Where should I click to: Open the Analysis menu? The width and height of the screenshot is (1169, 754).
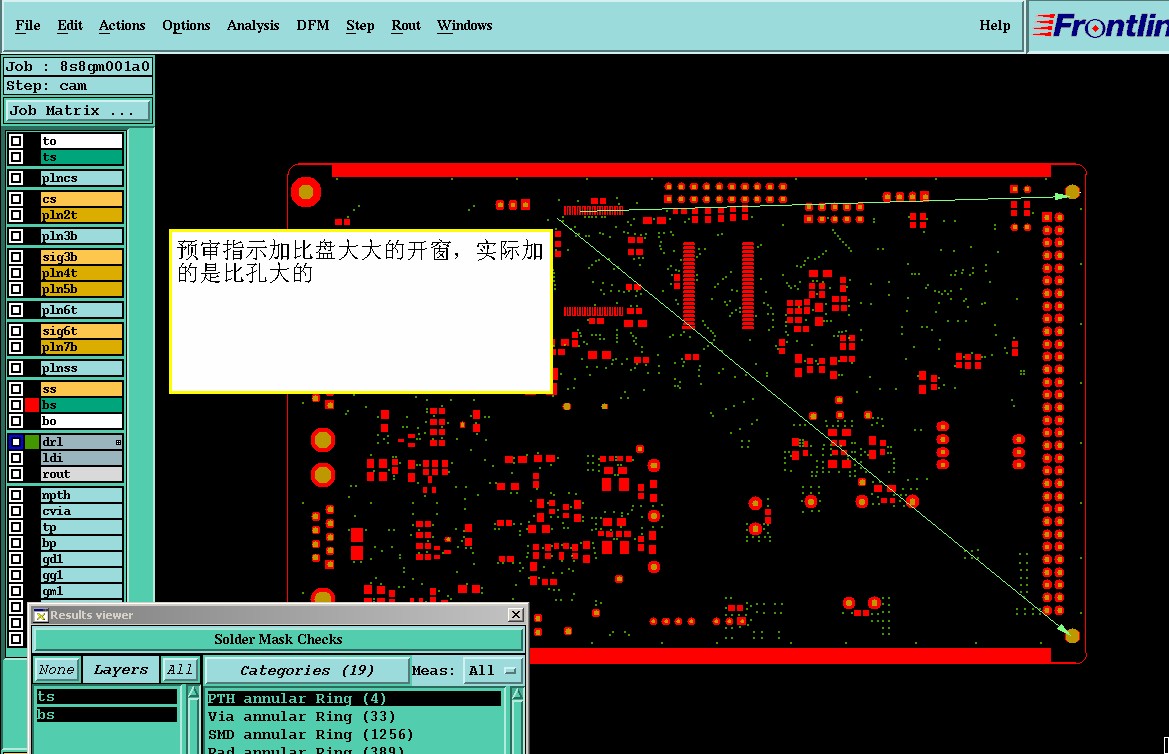click(253, 25)
